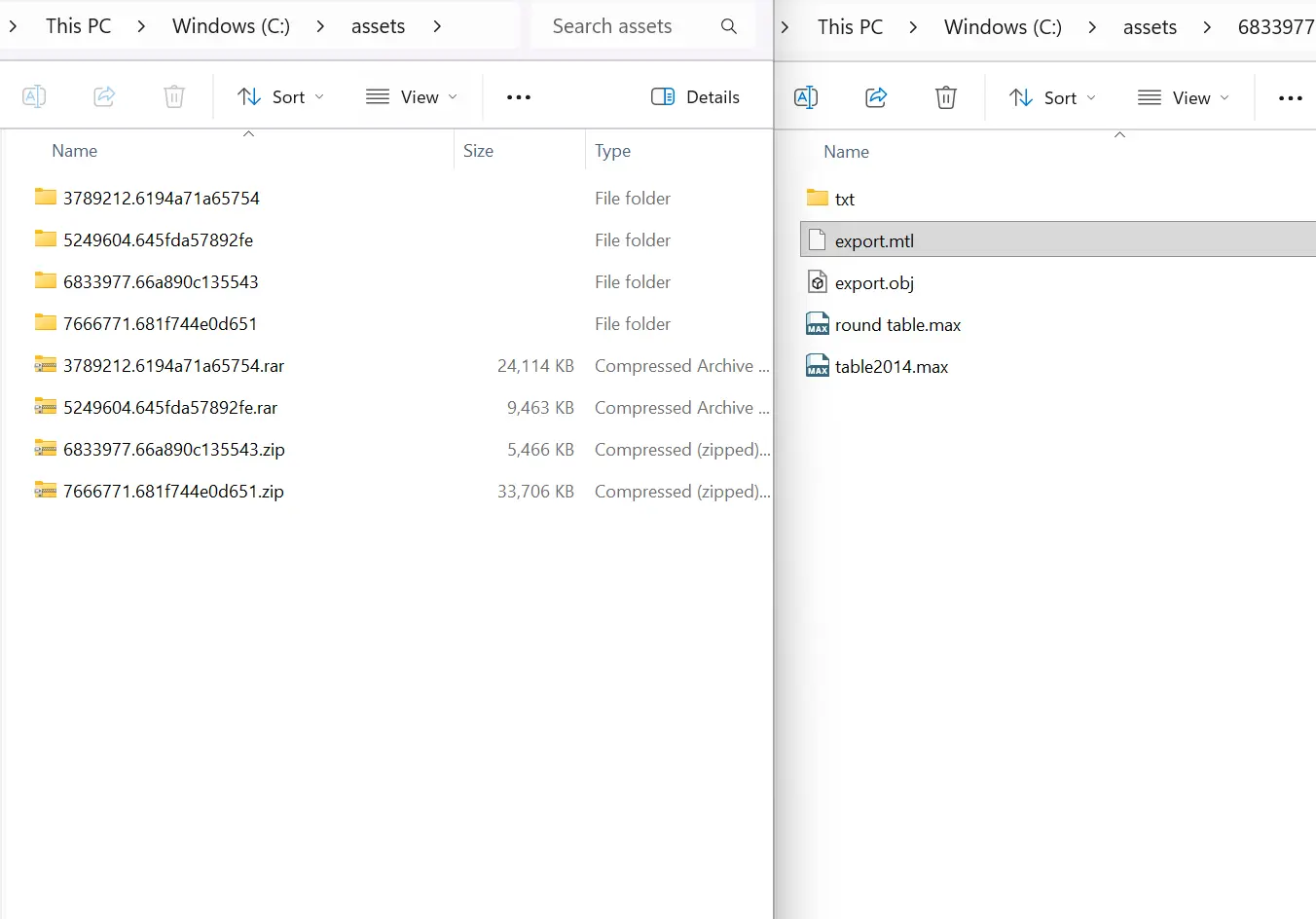This screenshot has height=919, width=1316.
Task: Select archive icon of 6833977.66a890c135543.zip
Action: (46, 448)
